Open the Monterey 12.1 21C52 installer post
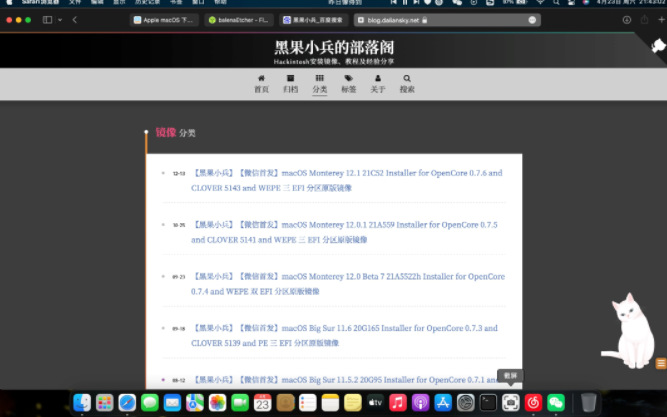 [x=347, y=180]
